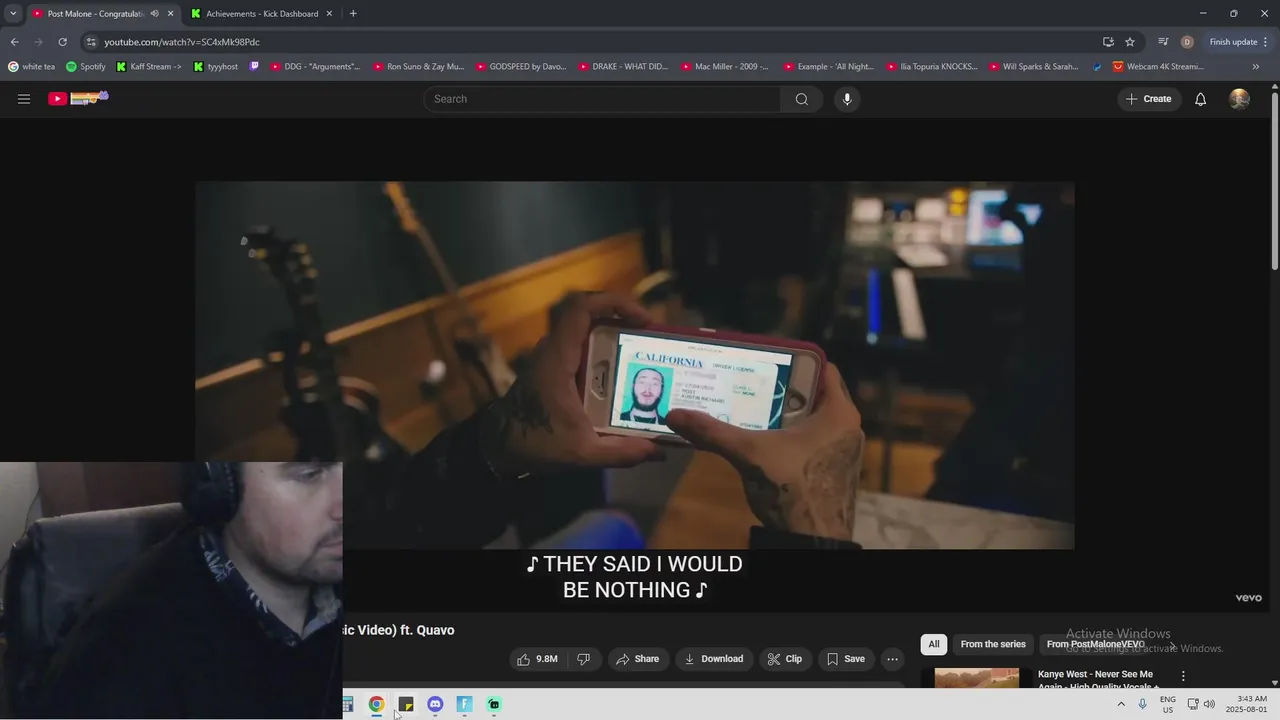Select the From the series chip
This screenshot has height=720, width=1280.
(x=993, y=644)
